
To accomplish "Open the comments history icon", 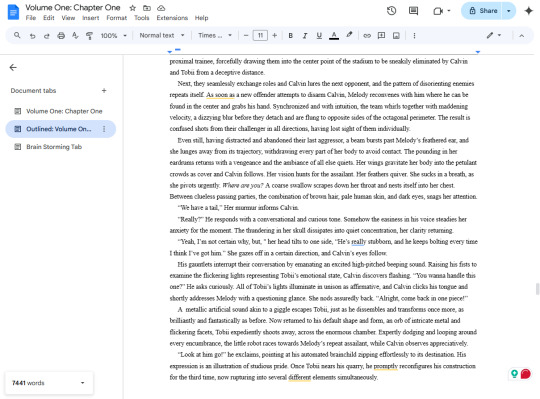I will 413,11.
